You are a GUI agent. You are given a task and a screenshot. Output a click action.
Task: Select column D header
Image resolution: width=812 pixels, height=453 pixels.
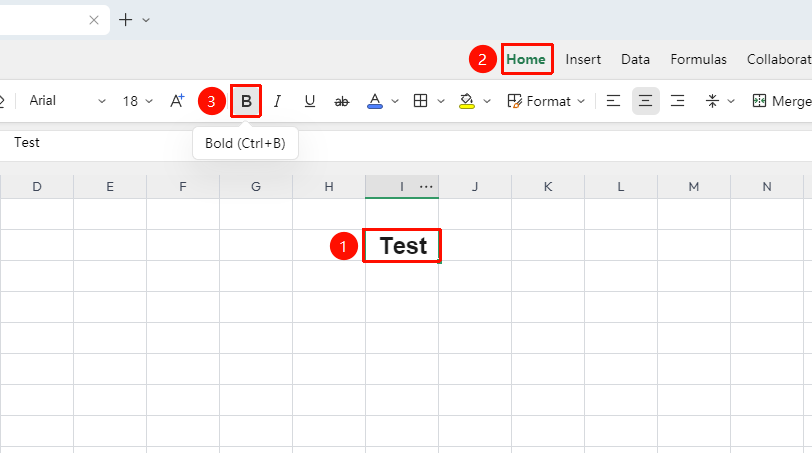tap(37, 187)
